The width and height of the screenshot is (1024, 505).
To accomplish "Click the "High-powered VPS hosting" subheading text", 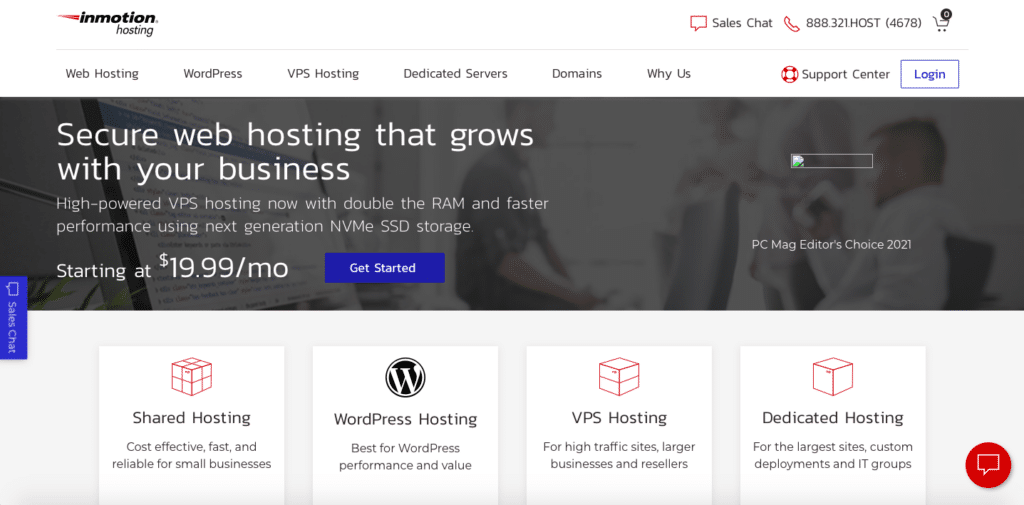I will pyautogui.click(x=302, y=215).
